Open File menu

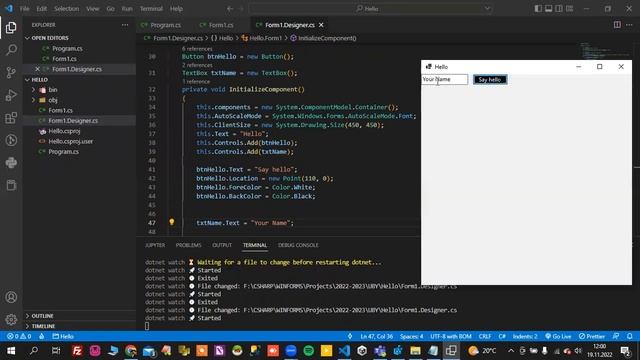click(x=24, y=9)
